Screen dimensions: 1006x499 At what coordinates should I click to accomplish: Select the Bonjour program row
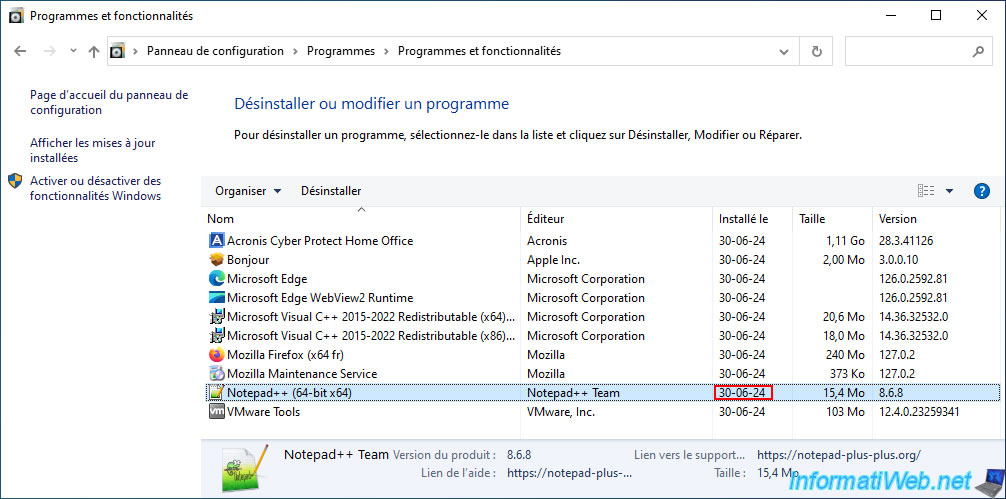(601, 260)
